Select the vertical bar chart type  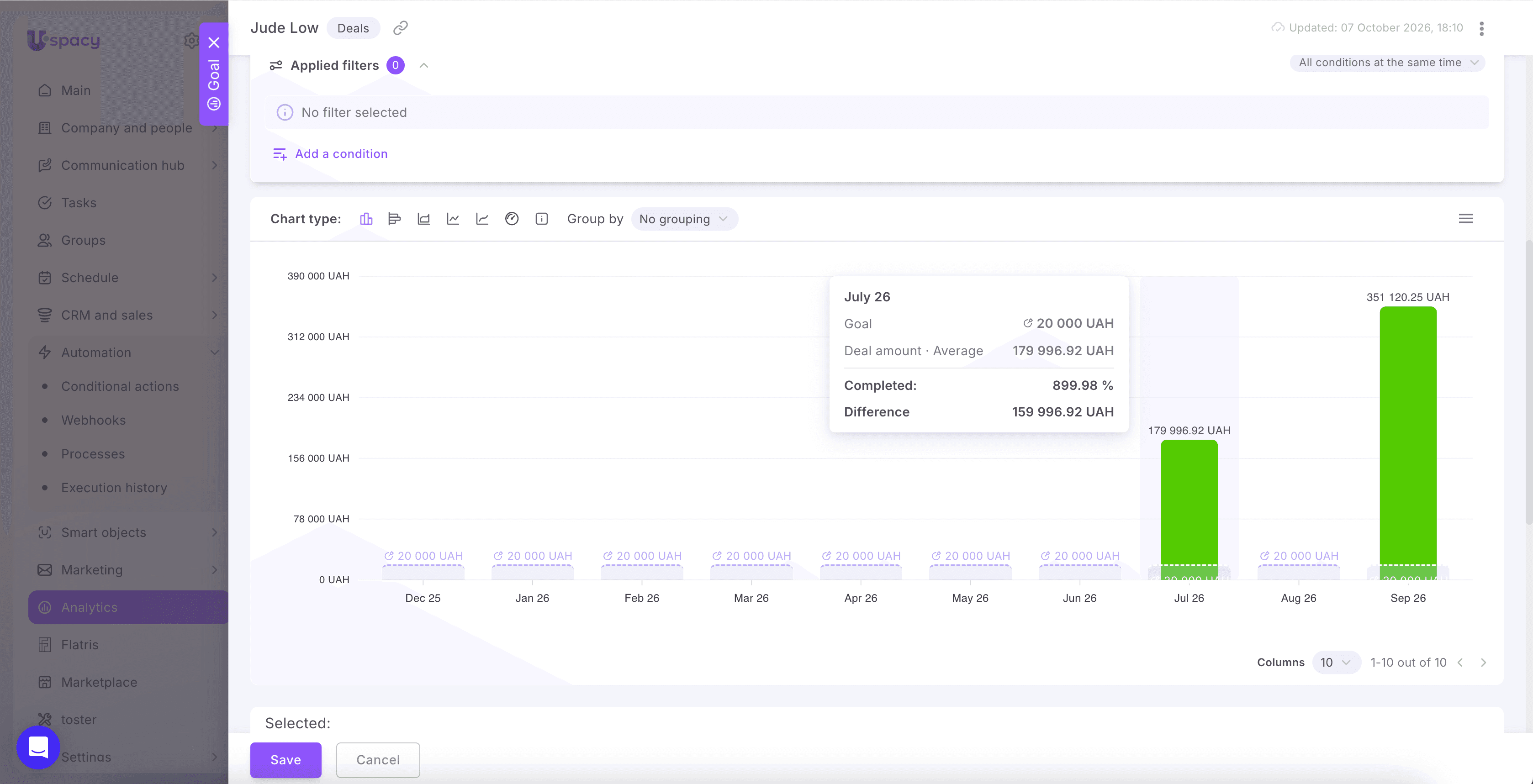(366, 219)
